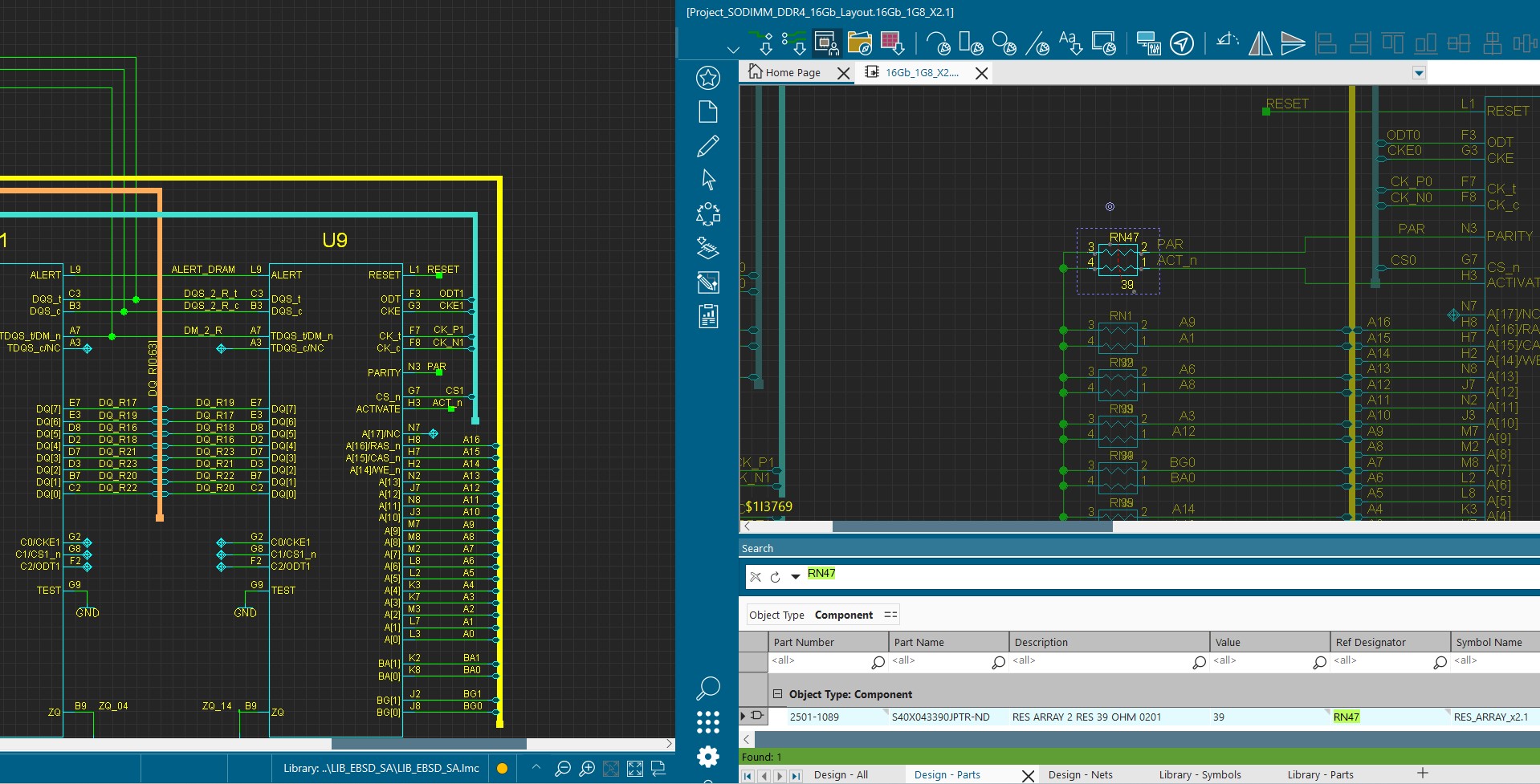
Task: Collapse the Object Type: Component group
Action: click(777, 694)
